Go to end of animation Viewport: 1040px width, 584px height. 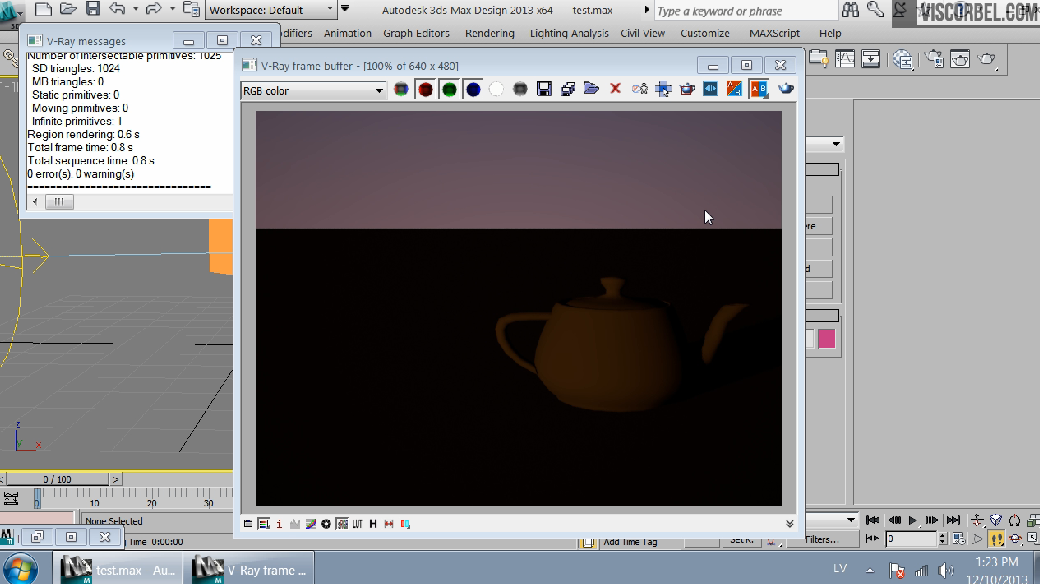[x=953, y=520]
